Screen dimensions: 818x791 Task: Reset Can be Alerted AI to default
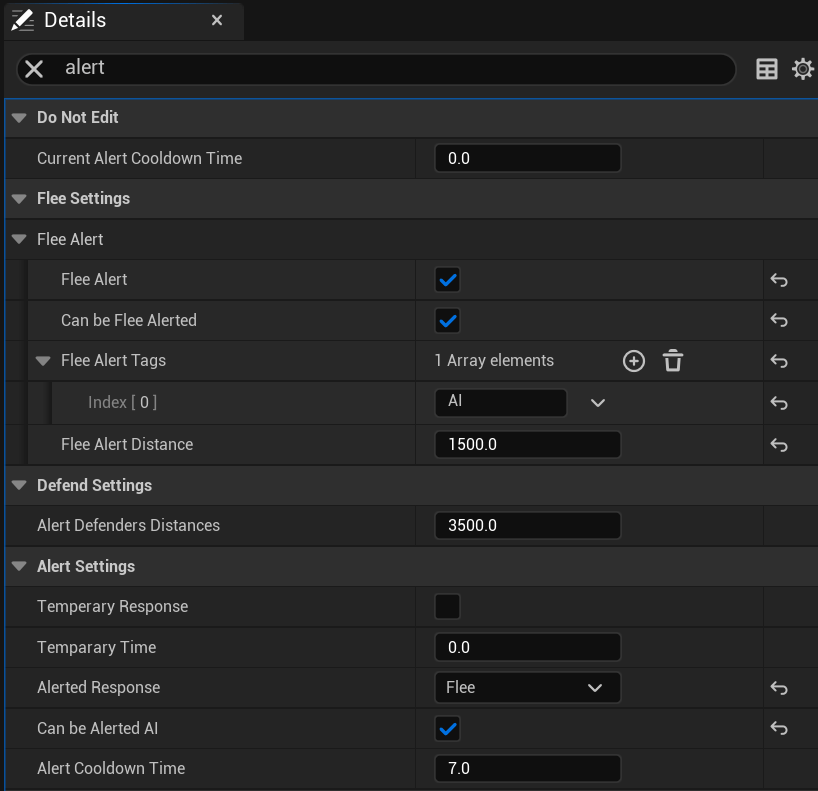(x=779, y=729)
